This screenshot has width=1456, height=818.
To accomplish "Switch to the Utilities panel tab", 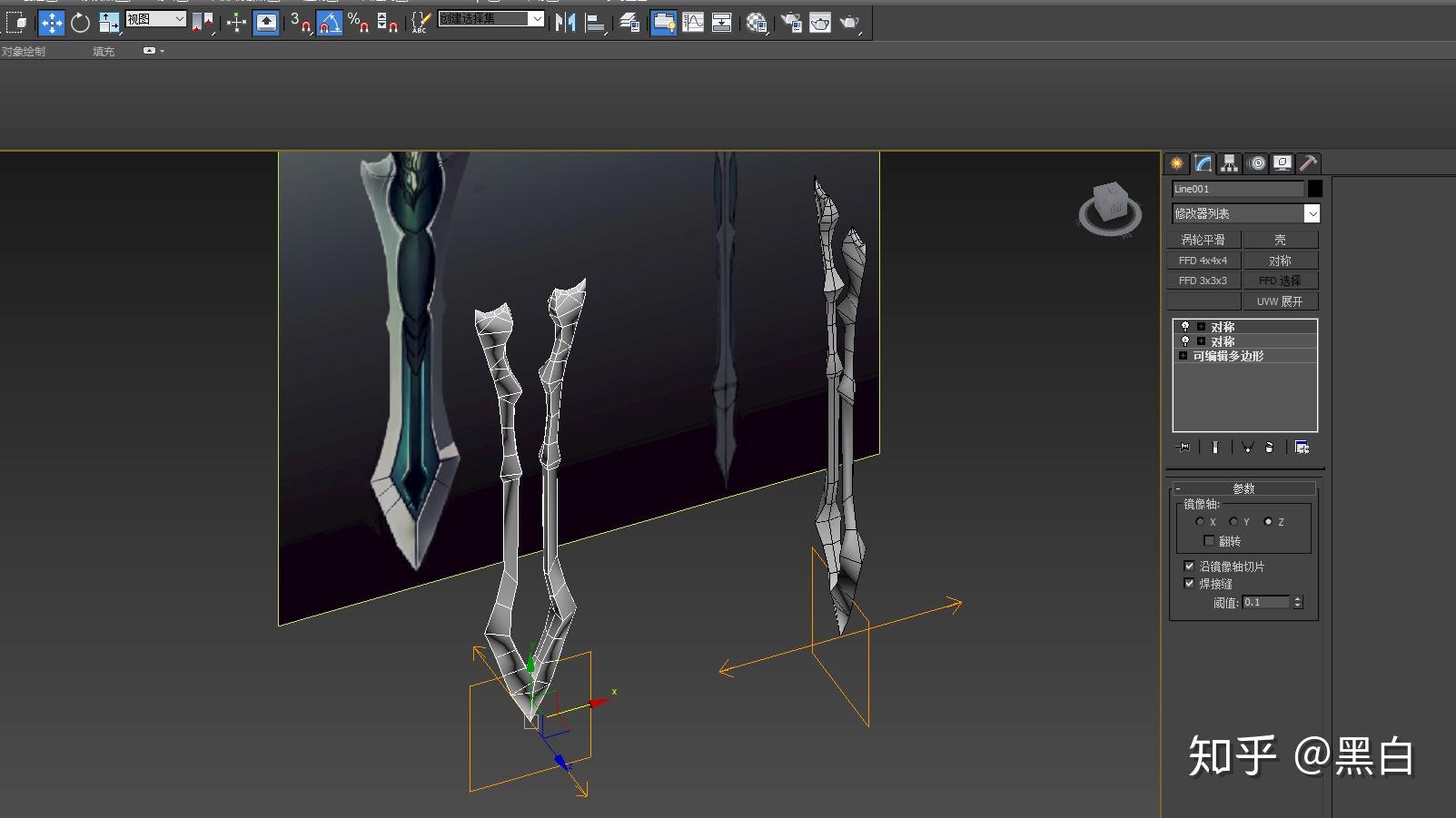I will (1309, 163).
